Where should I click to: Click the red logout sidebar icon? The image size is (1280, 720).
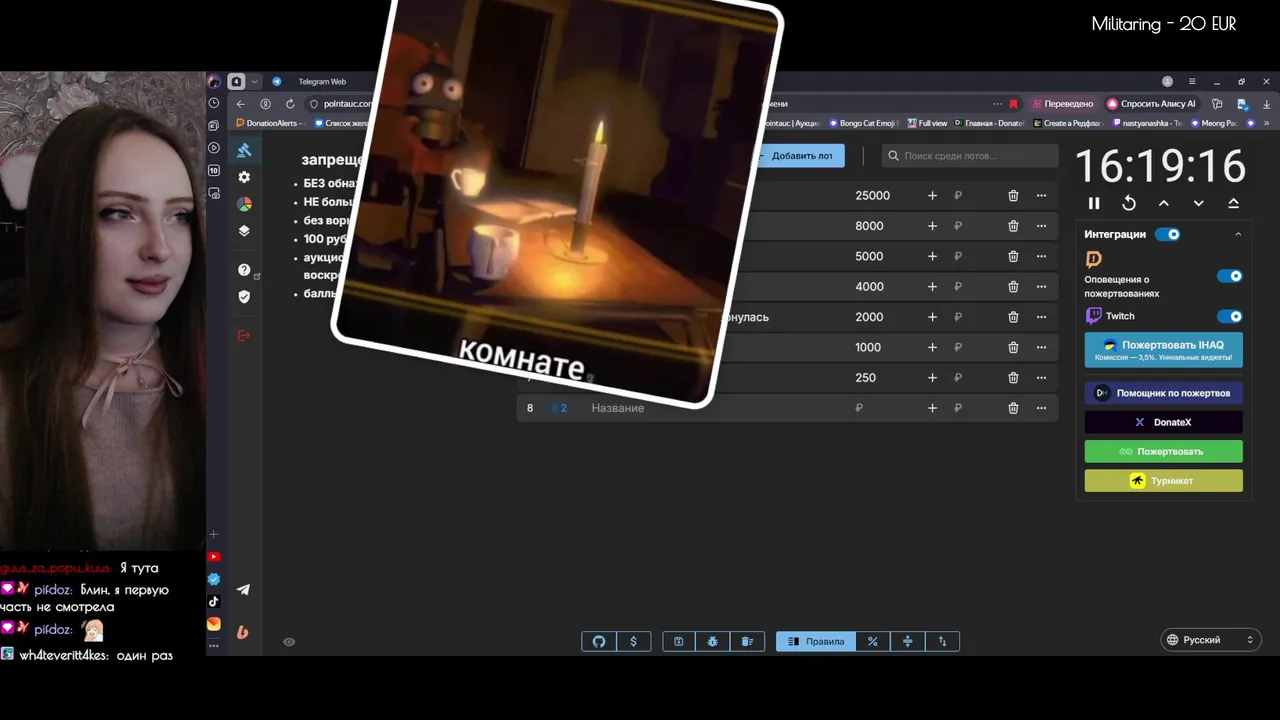coord(244,336)
